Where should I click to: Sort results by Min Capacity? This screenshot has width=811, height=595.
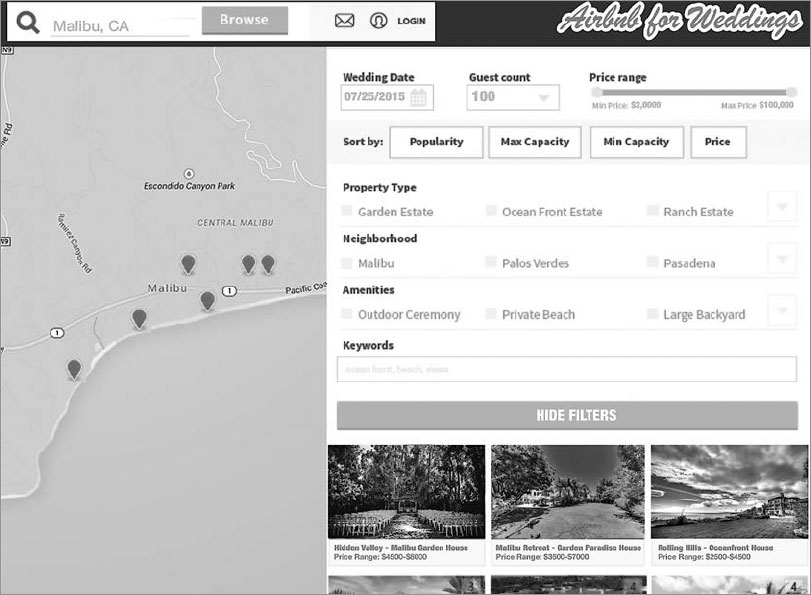636,142
